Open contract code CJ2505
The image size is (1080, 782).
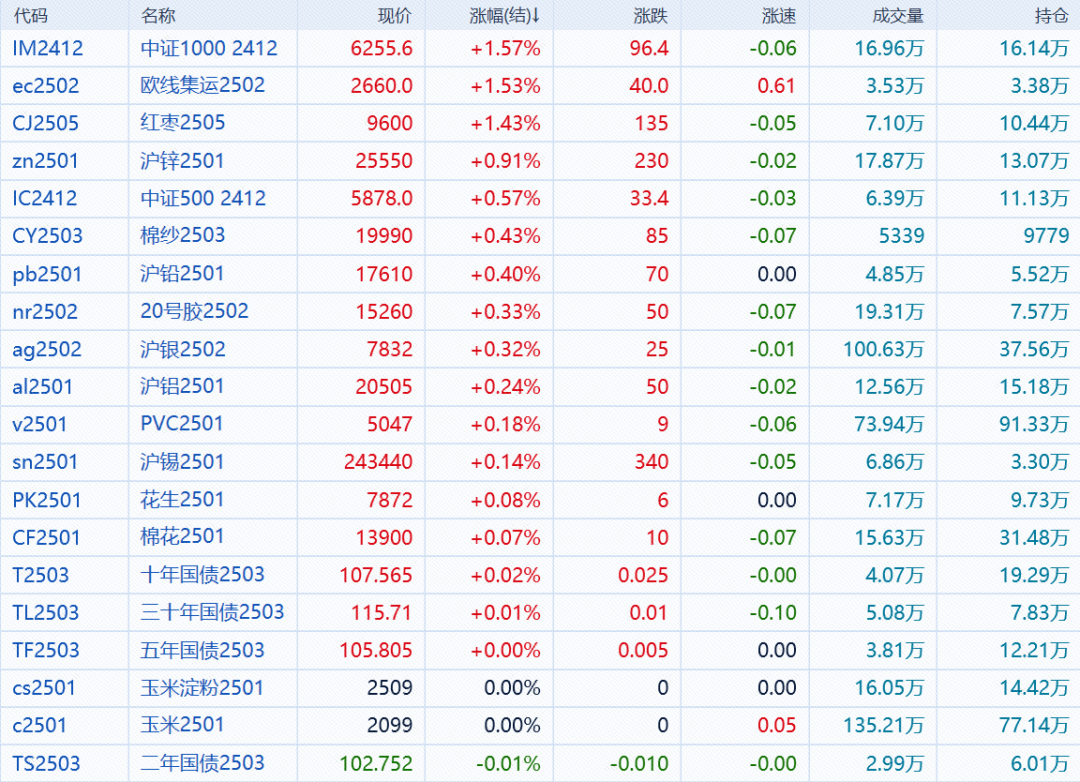[x=45, y=123]
